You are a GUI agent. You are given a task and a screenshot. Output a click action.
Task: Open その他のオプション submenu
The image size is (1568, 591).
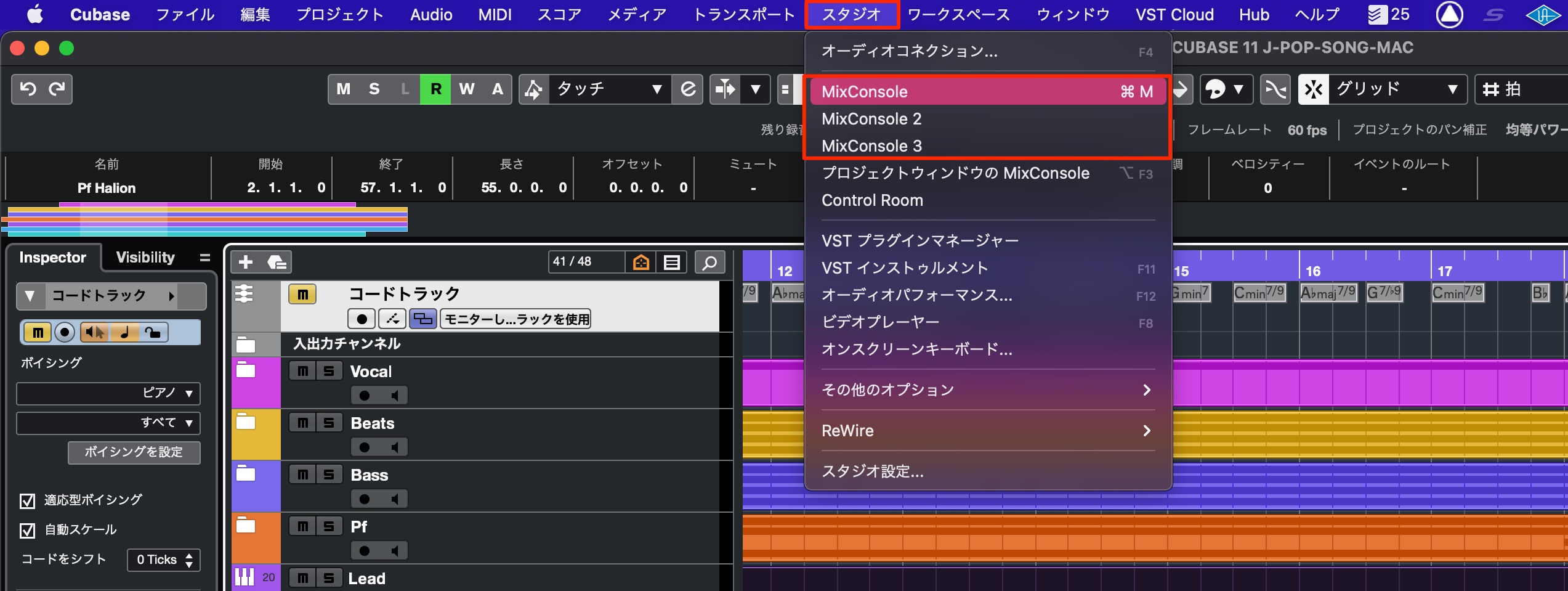point(988,389)
